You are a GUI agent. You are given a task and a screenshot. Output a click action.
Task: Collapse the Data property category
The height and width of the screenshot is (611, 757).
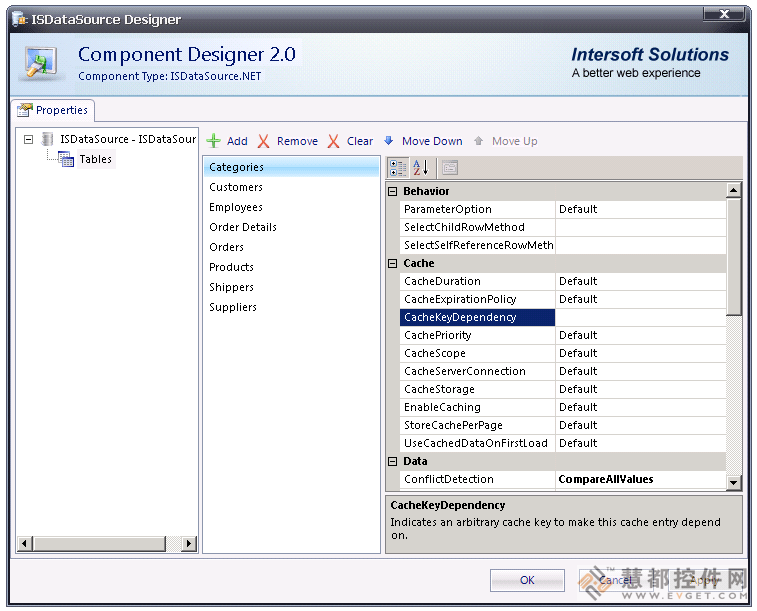coord(393,461)
